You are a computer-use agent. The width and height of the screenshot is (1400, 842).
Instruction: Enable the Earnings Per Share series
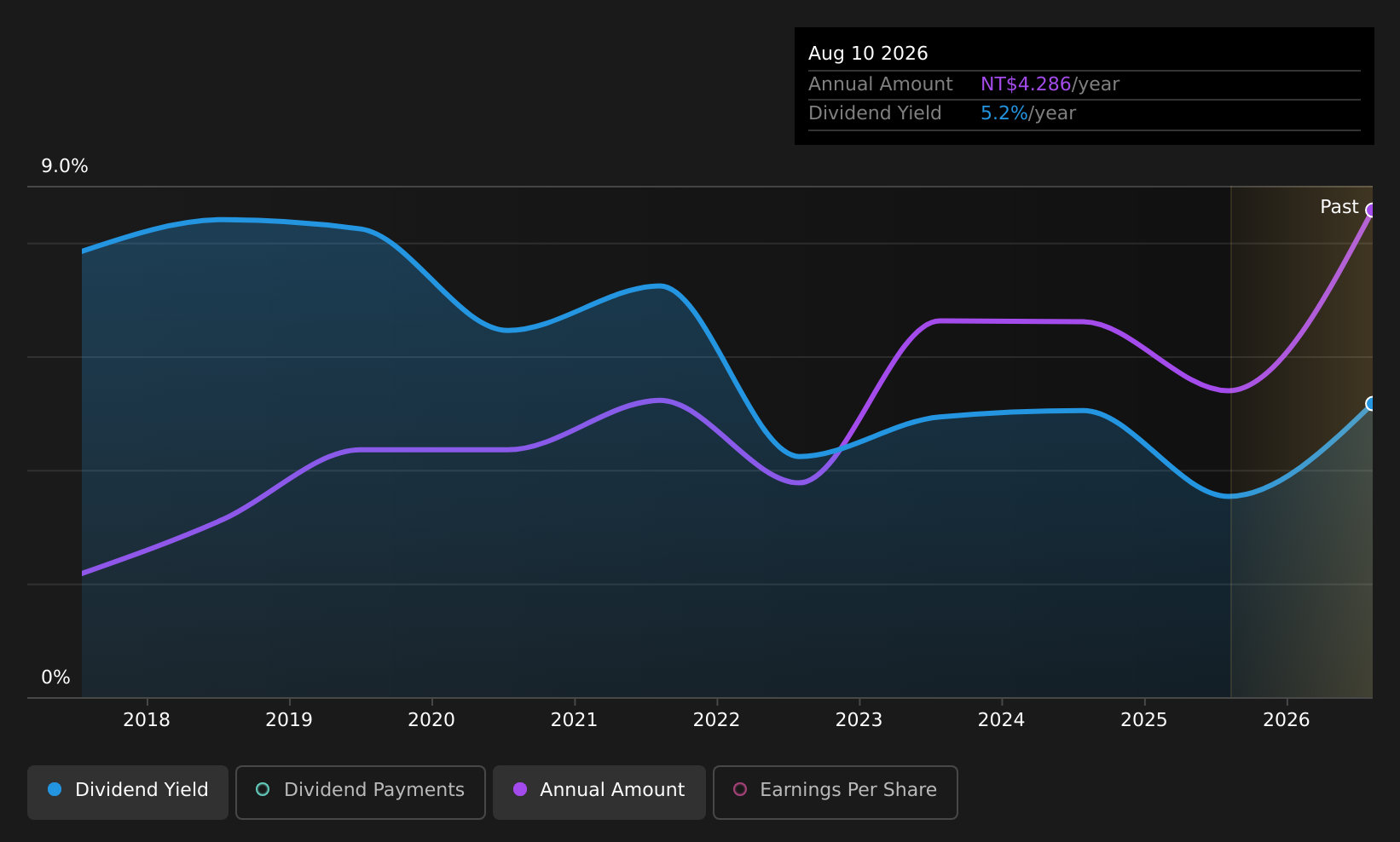[x=836, y=792]
